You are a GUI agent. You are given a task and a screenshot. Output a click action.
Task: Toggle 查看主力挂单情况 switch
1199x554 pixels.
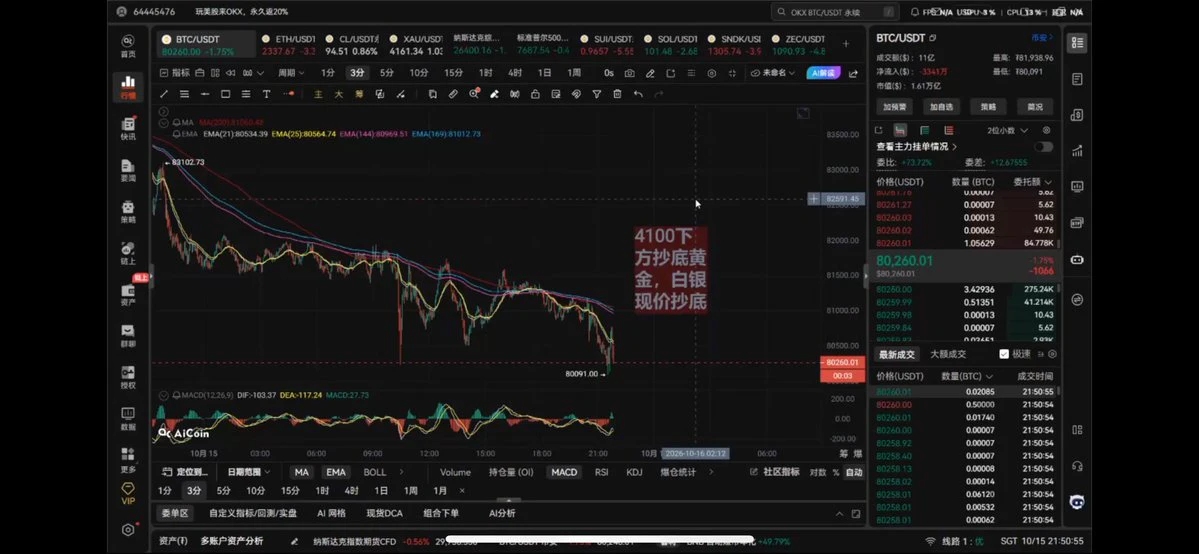pos(1043,147)
